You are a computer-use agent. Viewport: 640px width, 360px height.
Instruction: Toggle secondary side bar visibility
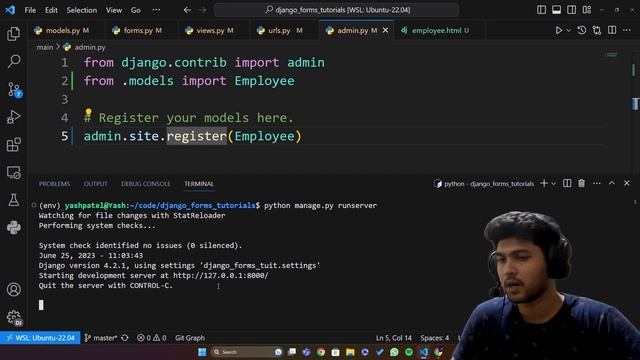[571, 10]
